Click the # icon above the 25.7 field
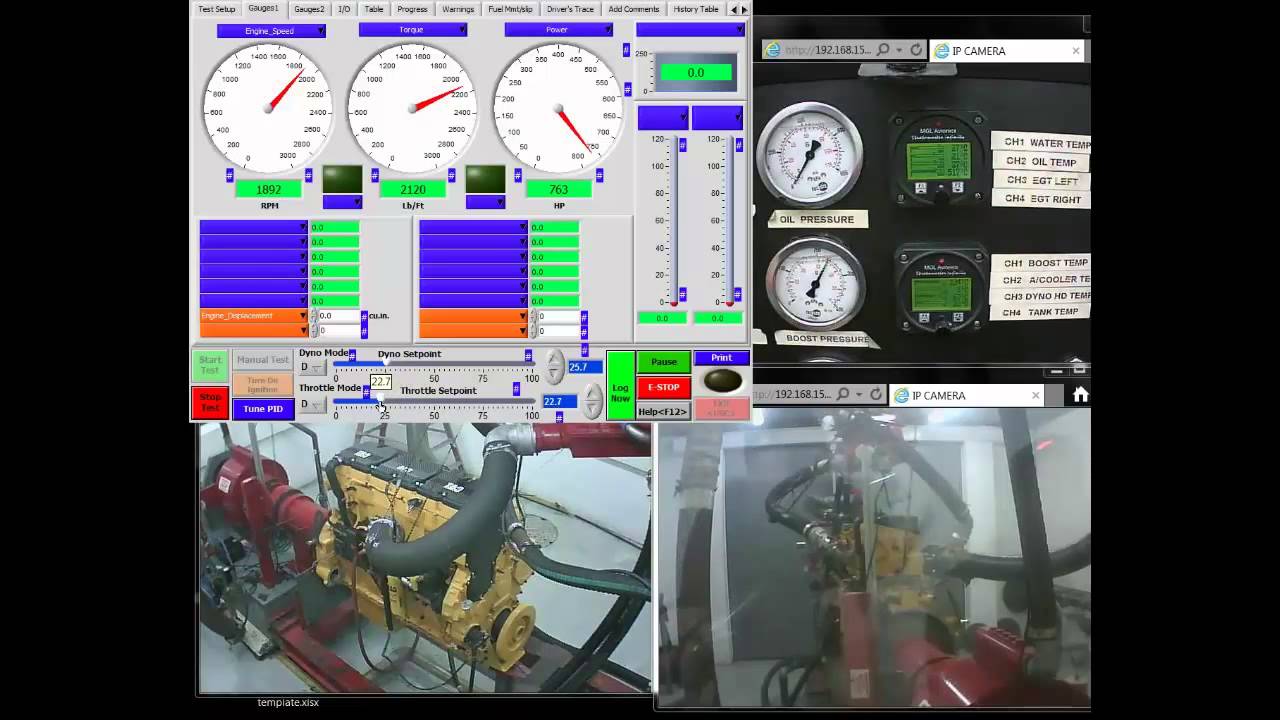This screenshot has height=720, width=1280. [585, 351]
